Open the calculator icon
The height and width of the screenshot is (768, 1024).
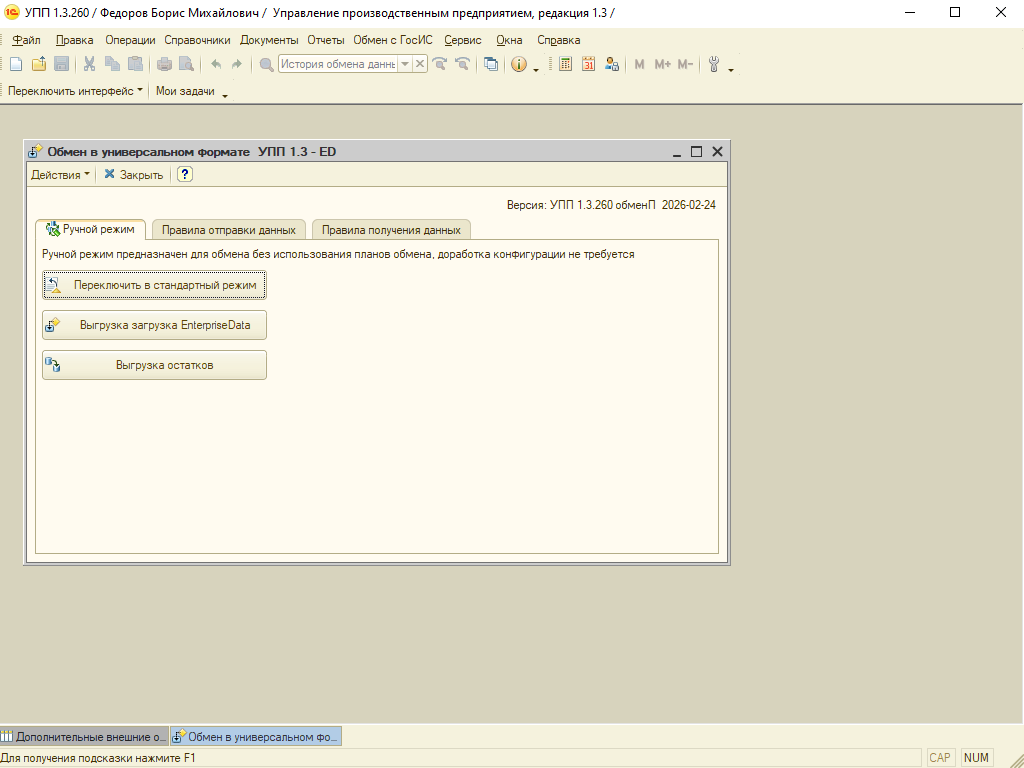[566, 64]
